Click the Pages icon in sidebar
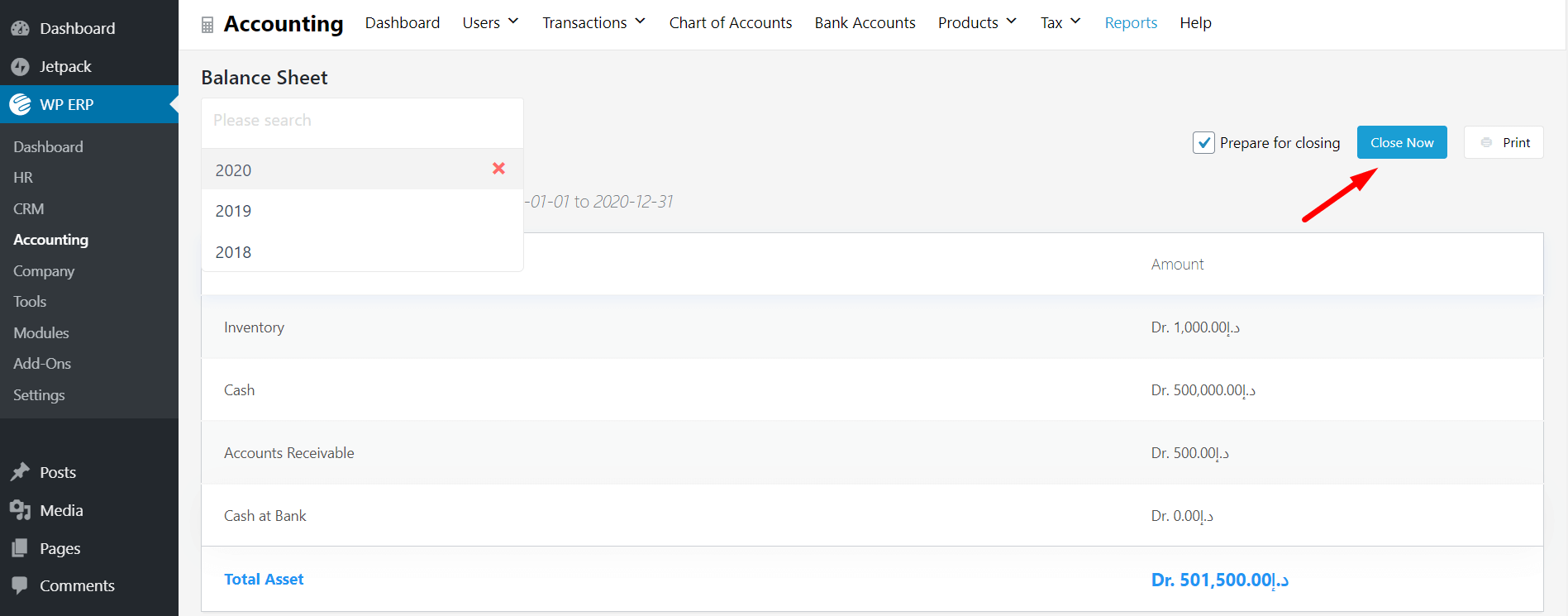The height and width of the screenshot is (616, 1568). pyautogui.click(x=21, y=548)
